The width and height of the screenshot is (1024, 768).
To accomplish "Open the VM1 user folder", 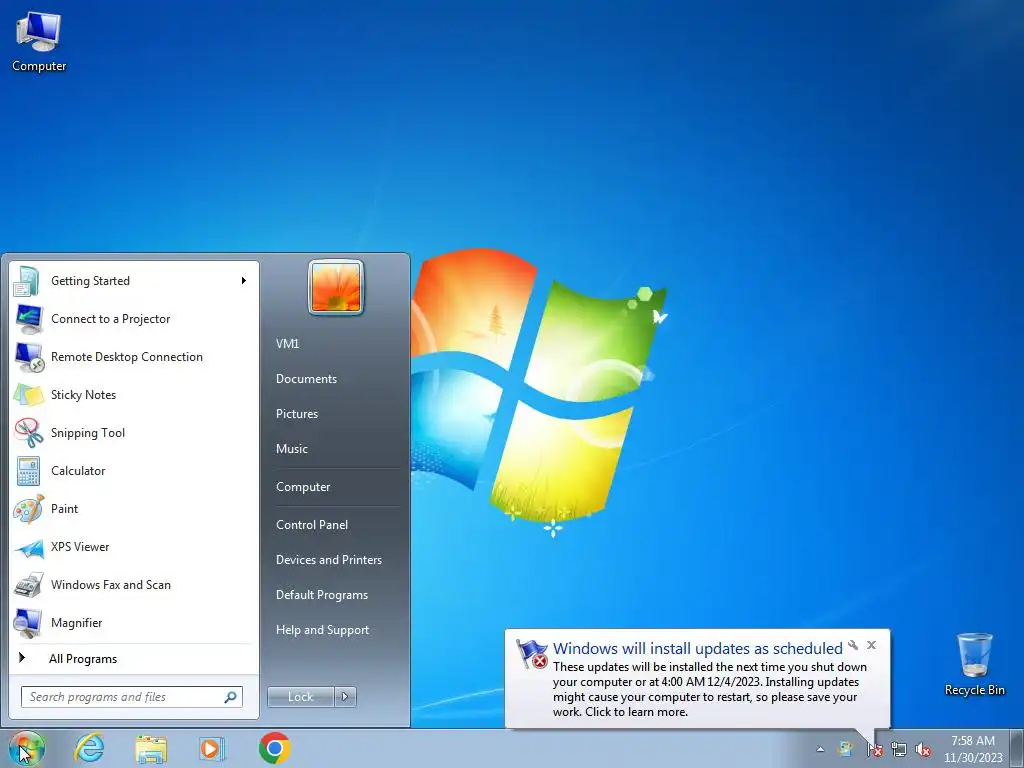I will (x=287, y=344).
